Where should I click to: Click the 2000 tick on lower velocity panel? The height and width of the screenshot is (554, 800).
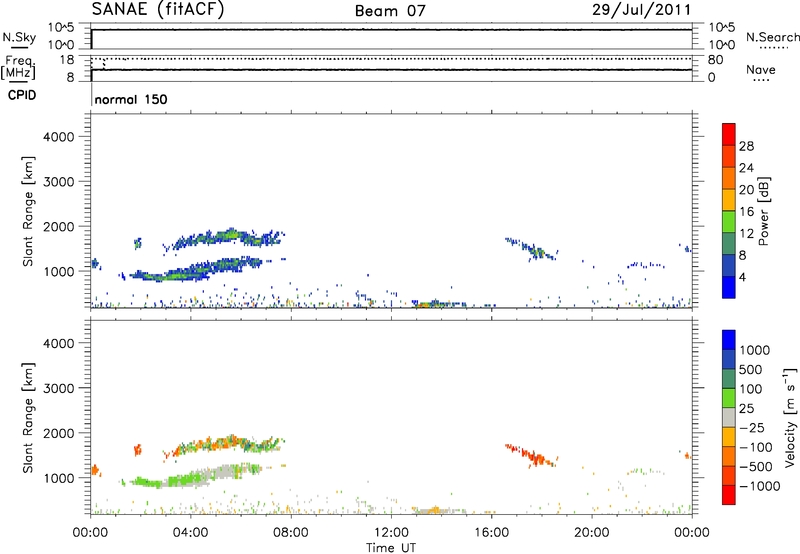tap(59, 433)
